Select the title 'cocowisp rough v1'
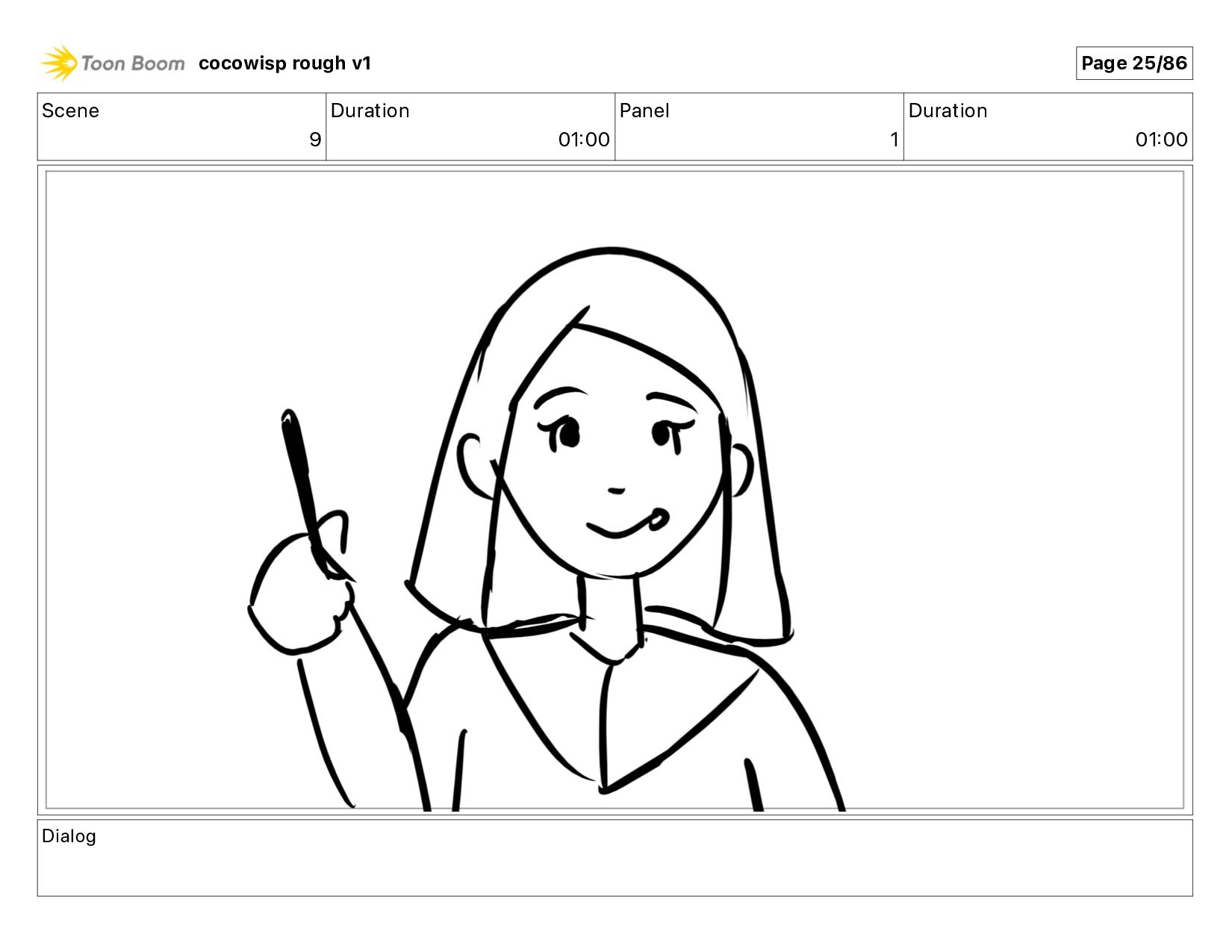Viewport: 1232px width, 952px height. 284,63
